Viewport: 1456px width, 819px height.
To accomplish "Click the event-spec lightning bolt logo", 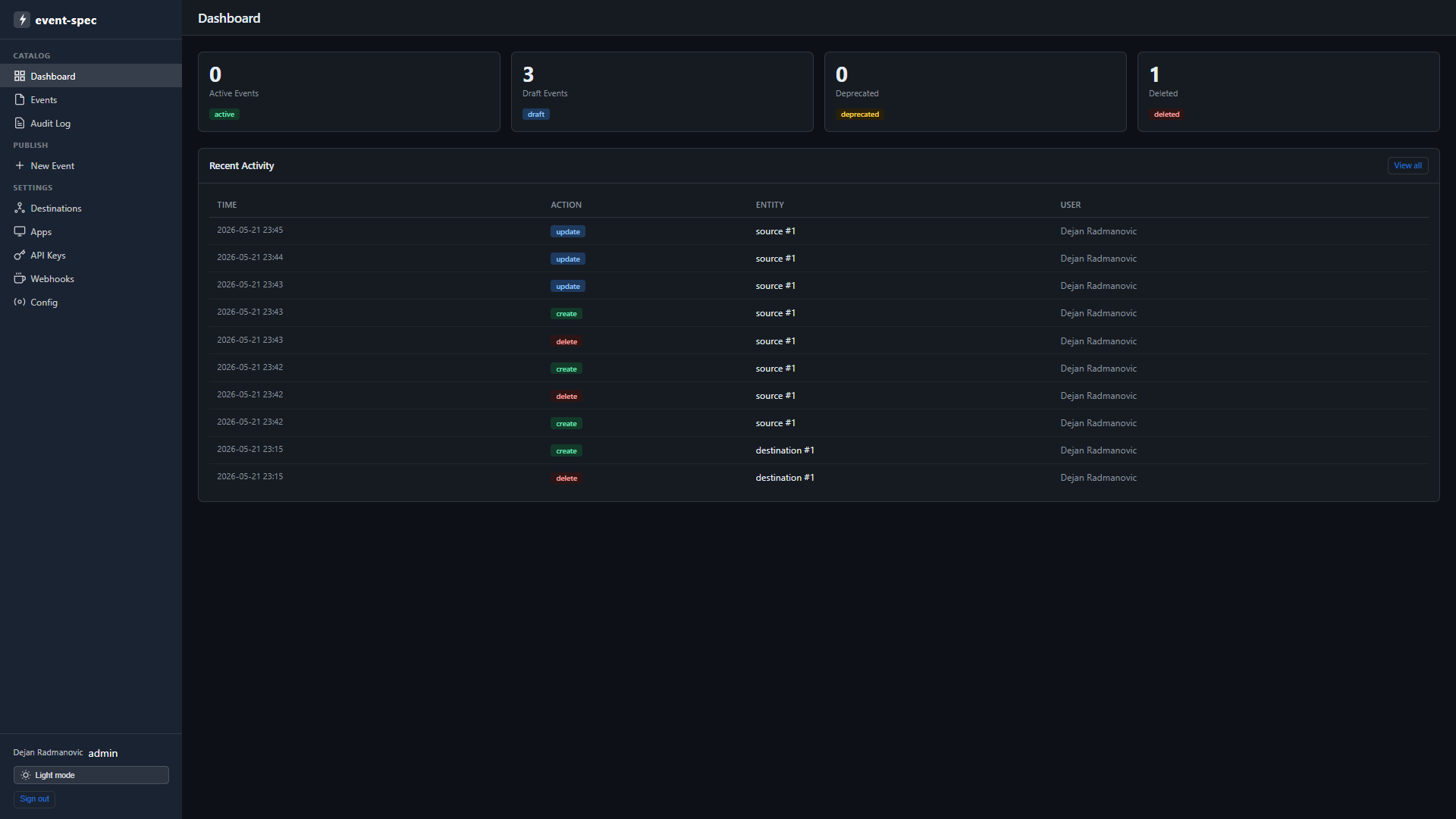I will 22,20.
